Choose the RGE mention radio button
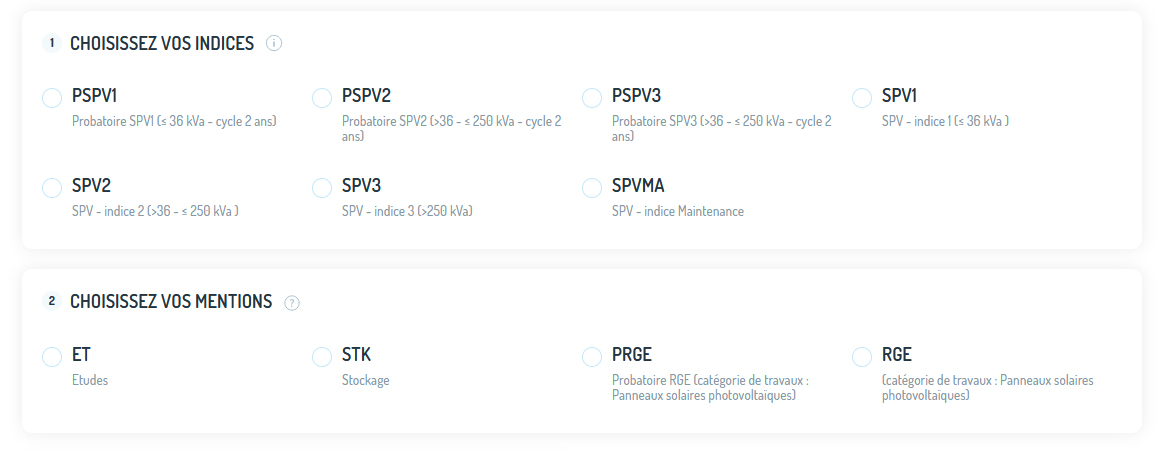Screen dimensions: 1164x450 point(862,357)
